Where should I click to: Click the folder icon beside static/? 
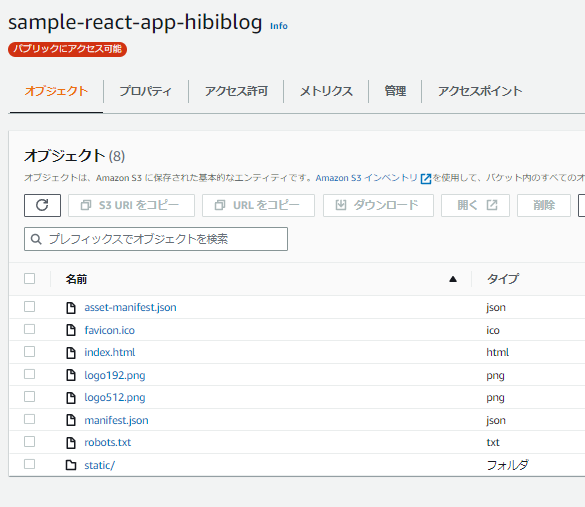click(x=71, y=465)
